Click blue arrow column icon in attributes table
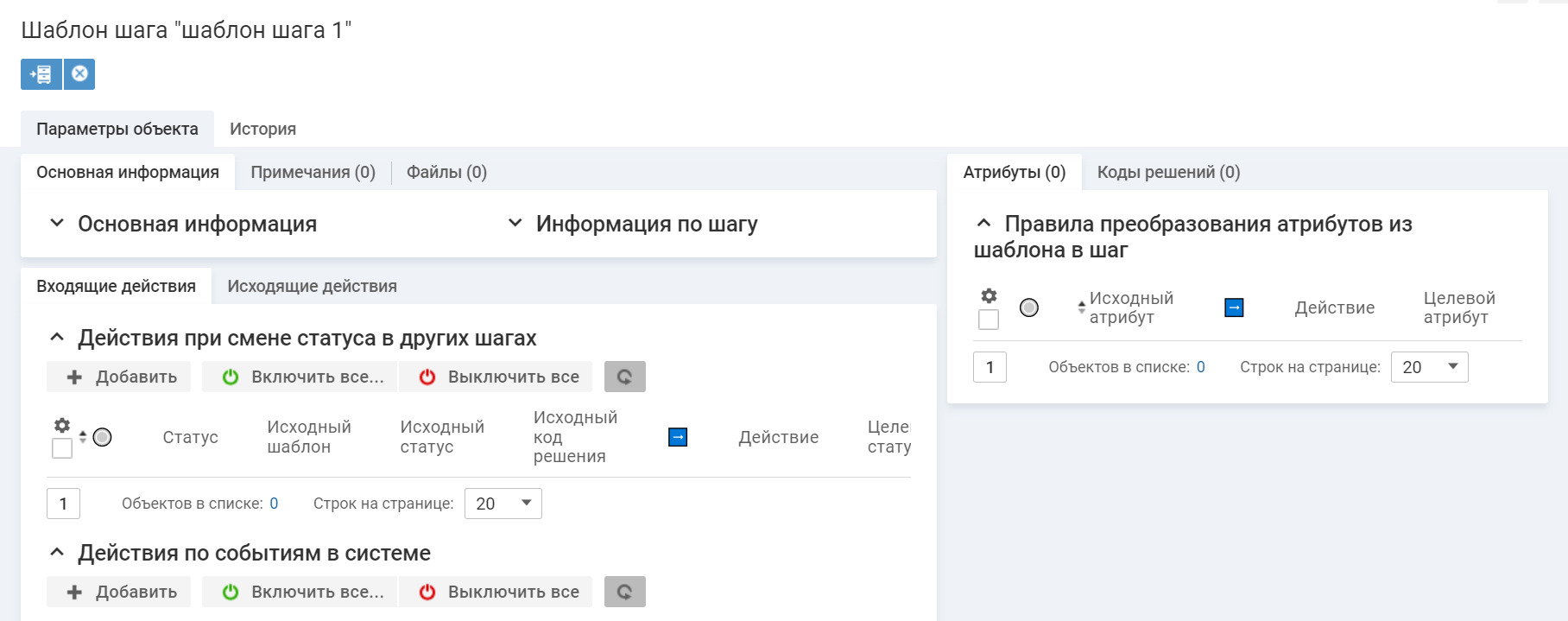The width and height of the screenshot is (1568, 621). tap(1234, 307)
